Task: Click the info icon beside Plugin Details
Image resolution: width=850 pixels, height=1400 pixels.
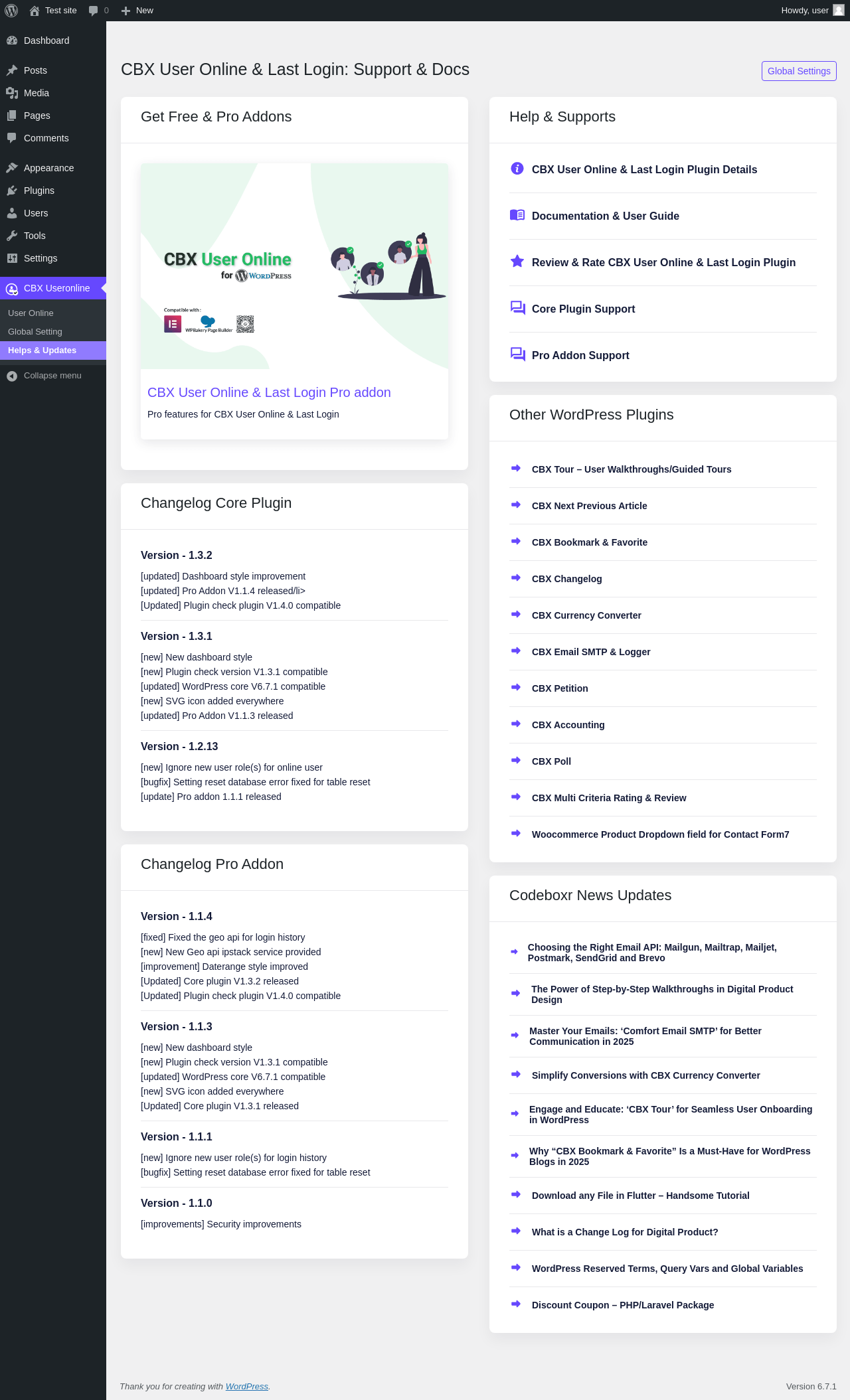Action: coord(517,169)
